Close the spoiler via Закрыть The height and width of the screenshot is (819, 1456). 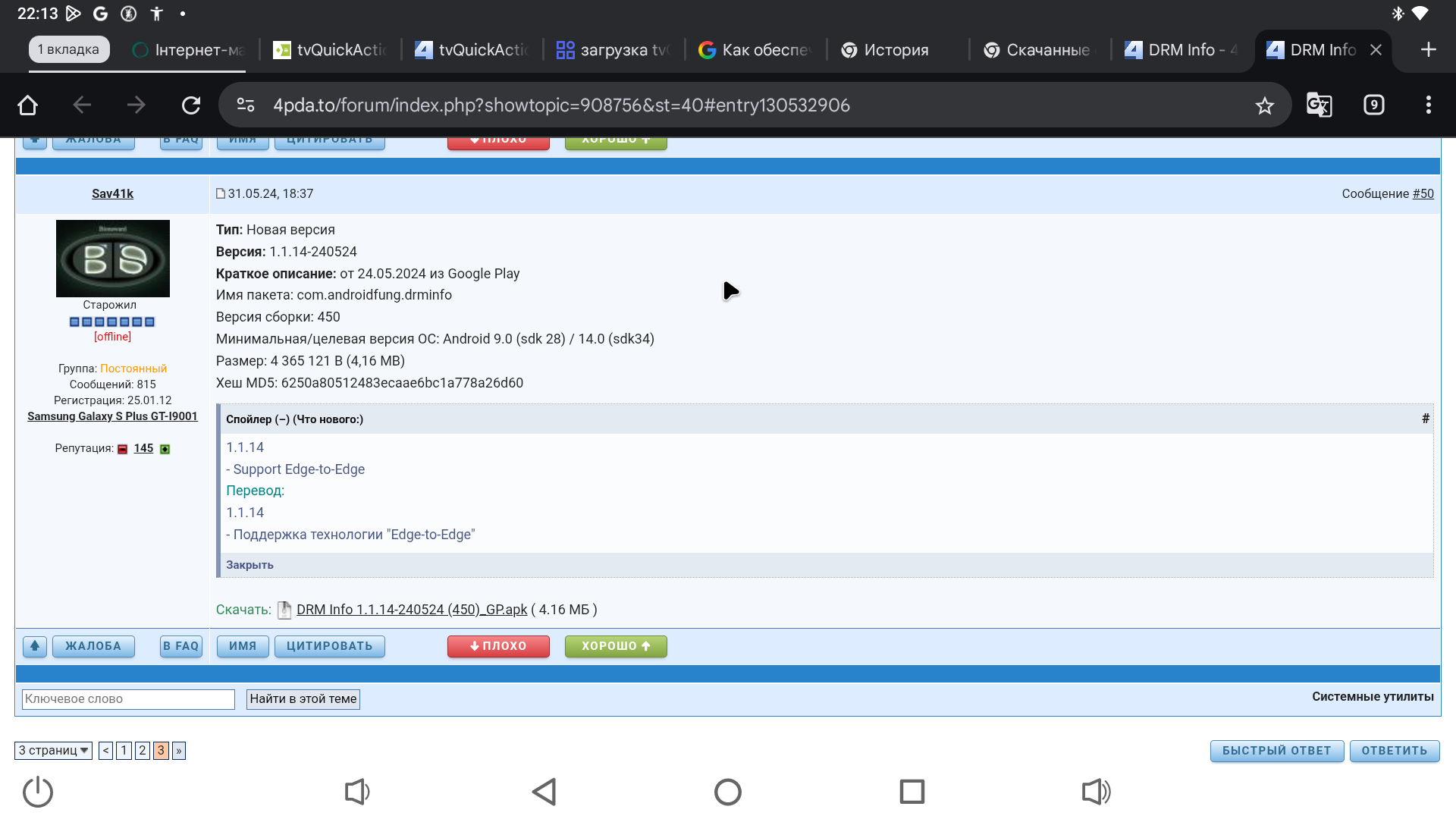coord(249,565)
